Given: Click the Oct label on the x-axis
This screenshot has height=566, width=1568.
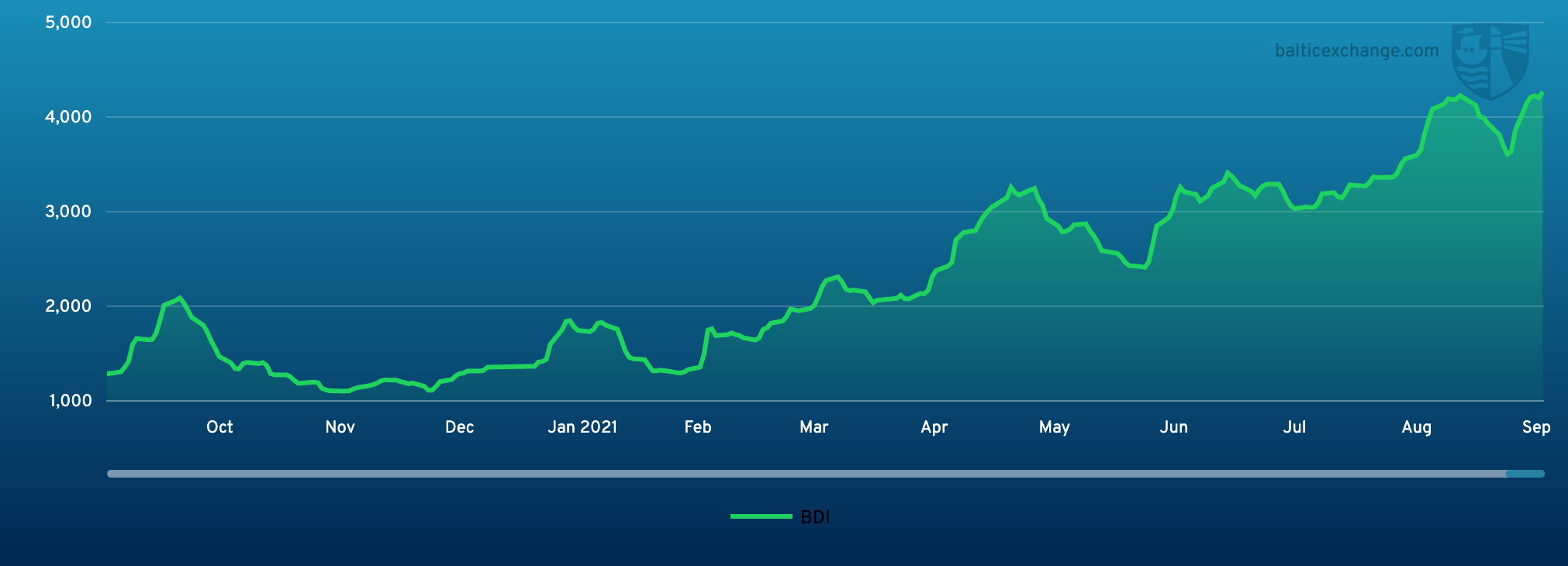Looking at the screenshot, I should [x=219, y=427].
